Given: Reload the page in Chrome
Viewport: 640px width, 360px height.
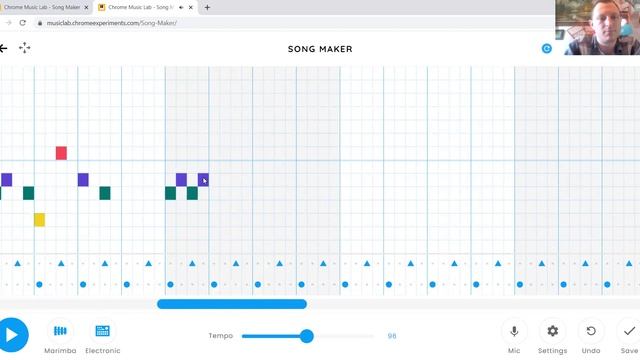Looking at the screenshot, I should click(22, 23).
